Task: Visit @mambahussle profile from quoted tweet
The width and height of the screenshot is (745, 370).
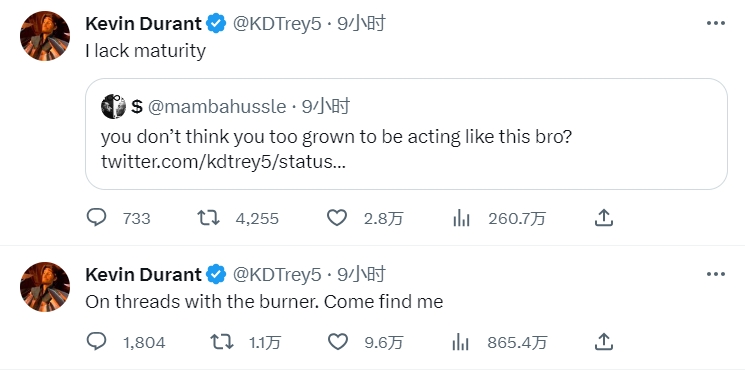Action: pos(217,107)
